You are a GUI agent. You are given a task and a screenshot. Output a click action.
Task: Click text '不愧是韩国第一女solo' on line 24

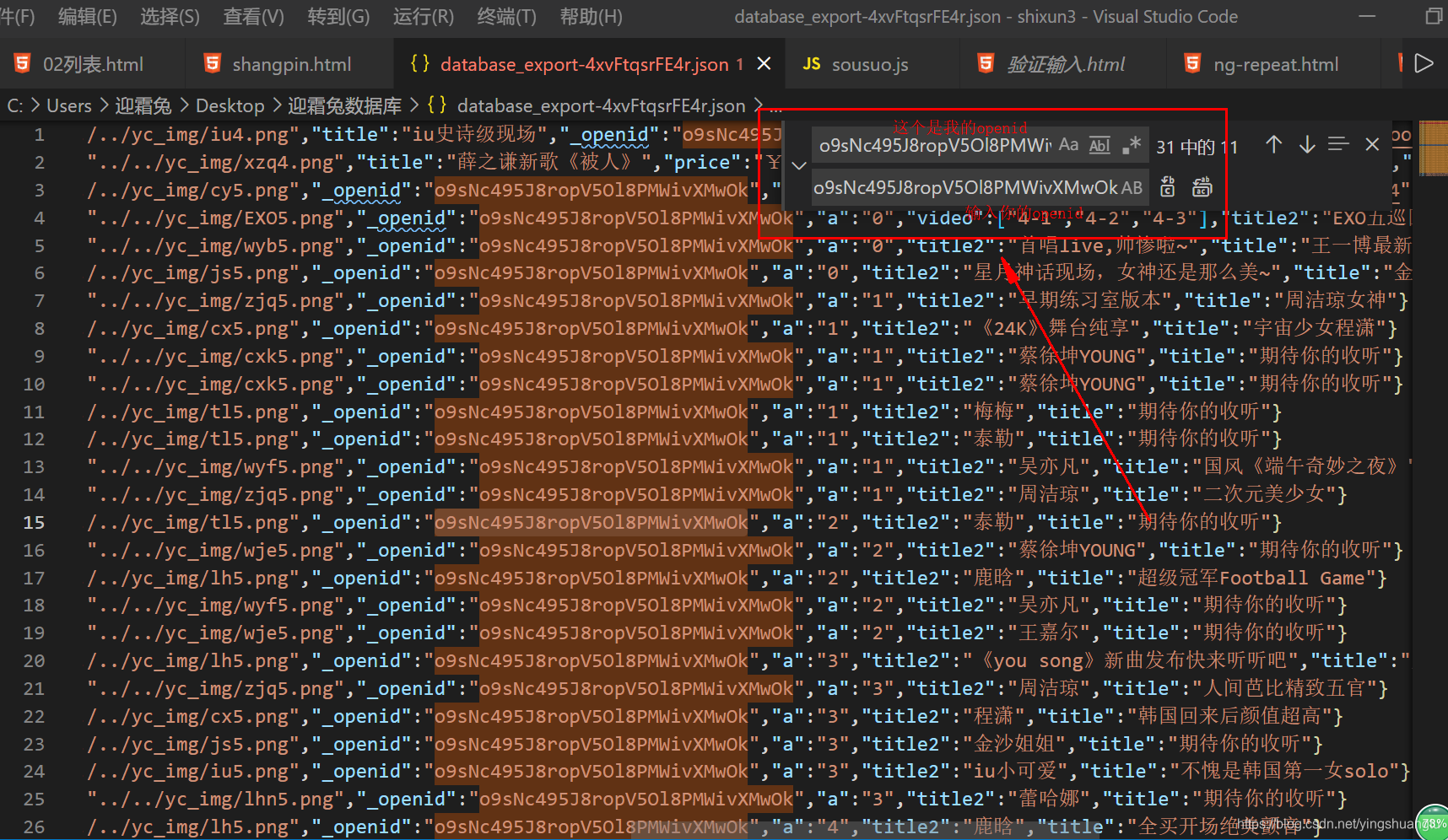pyautogui.click(x=1285, y=772)
